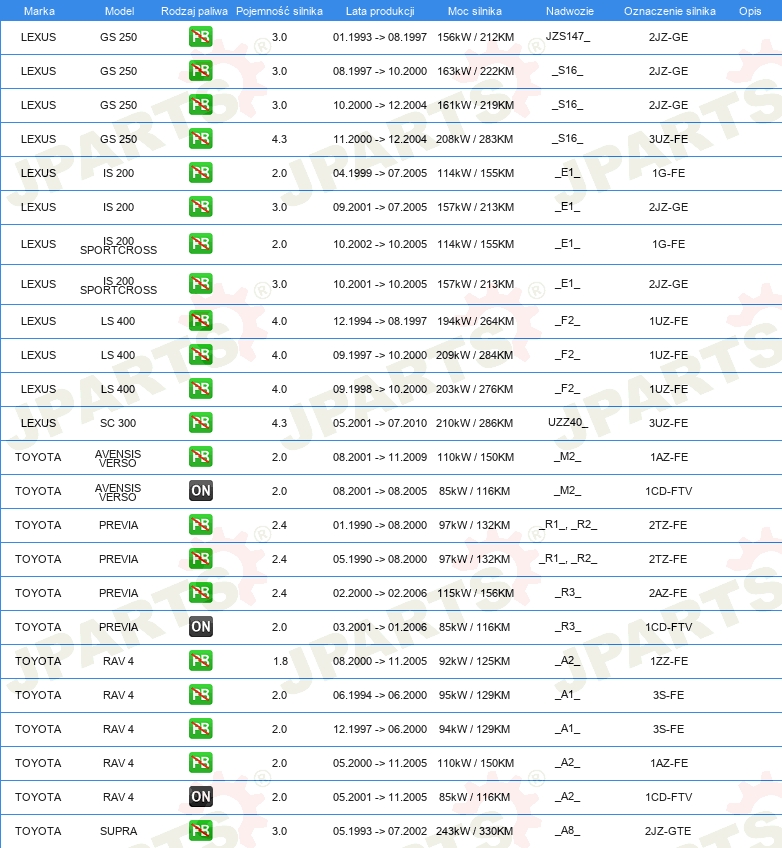Image resolution: width=782 pixels, height=848 pixels.
Task: Click diesel ON icon in Previa row
Action: 201,627
